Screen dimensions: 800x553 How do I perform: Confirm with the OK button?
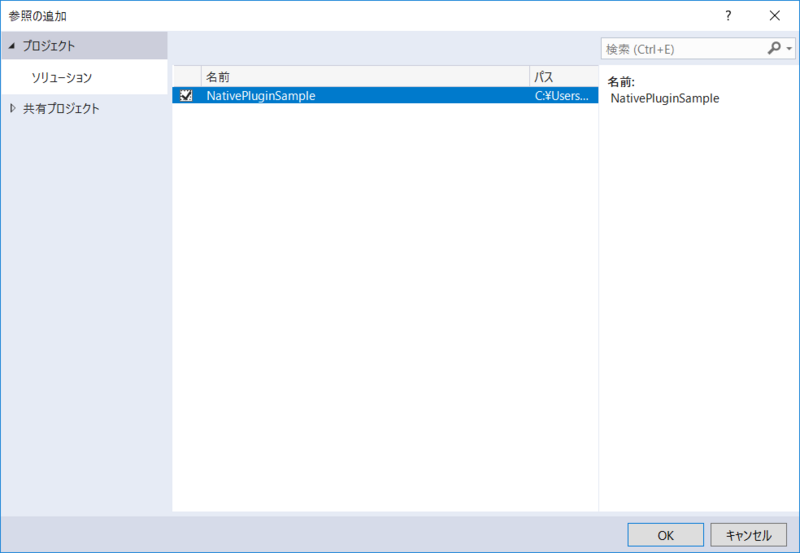click(665, 535)
